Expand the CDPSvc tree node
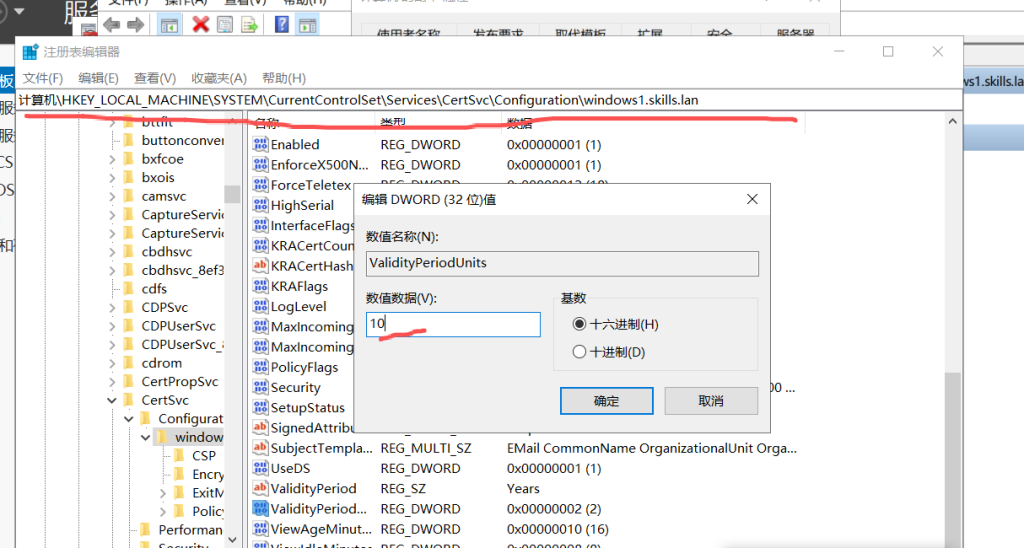Image resolution: width=1024 pixels, height=548 pixels. (114, 308)
